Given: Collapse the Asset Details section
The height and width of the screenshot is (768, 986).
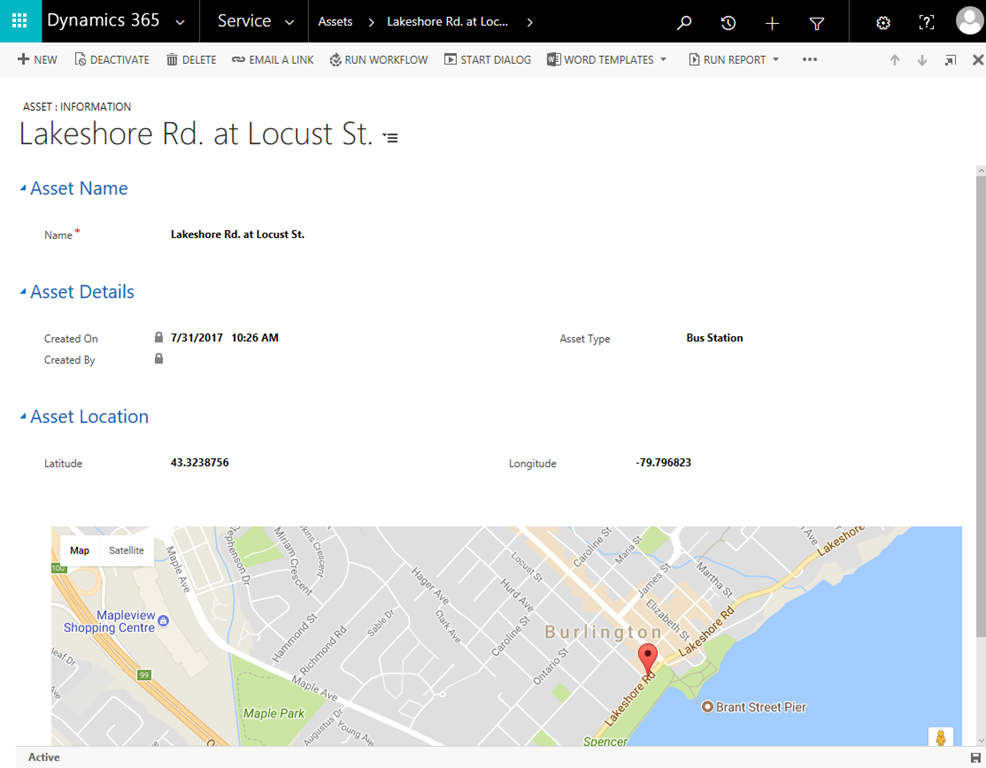Looking at the screenshot, I should [23, 293].
